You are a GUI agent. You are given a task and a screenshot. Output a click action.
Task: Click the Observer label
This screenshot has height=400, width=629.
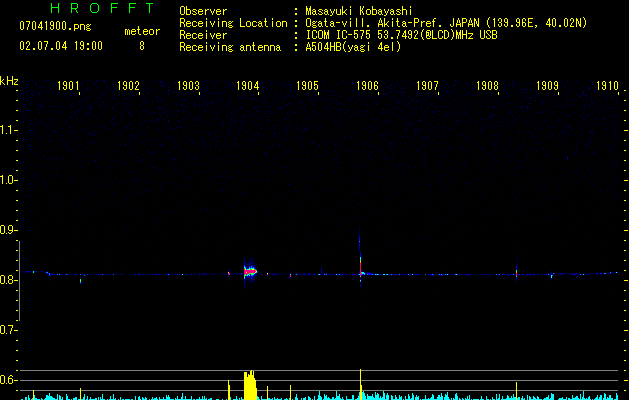point(203,11)
